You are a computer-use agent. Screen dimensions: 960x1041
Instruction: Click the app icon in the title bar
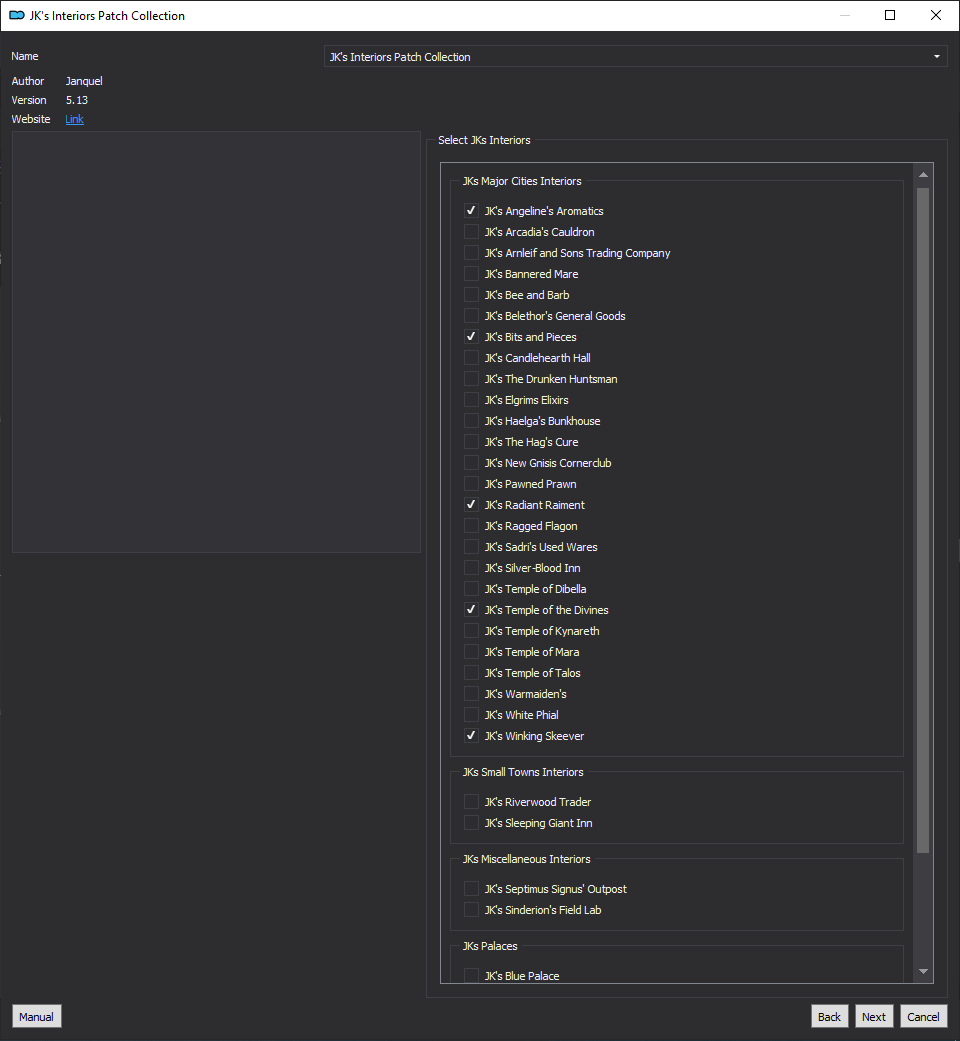pyautogui.click(x=17, y=15)
